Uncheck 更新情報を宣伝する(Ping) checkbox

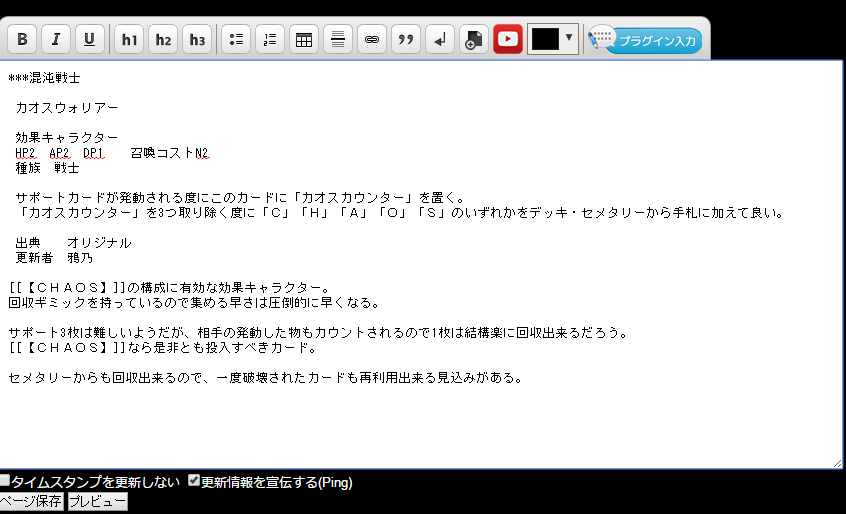click(x=194, y=480)
